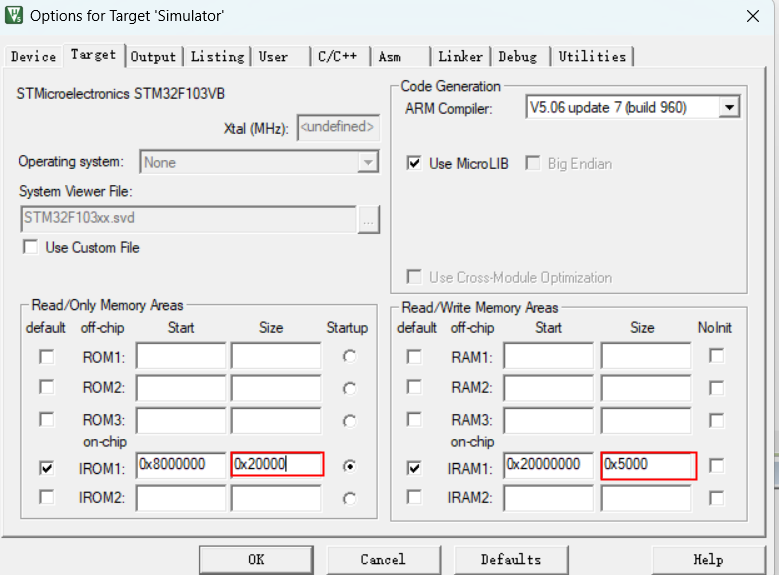Viewport: 779px width, 575px height.
Task: Check the IRAM1 NoInit checkbox
Action: click(x=716, y=465)
